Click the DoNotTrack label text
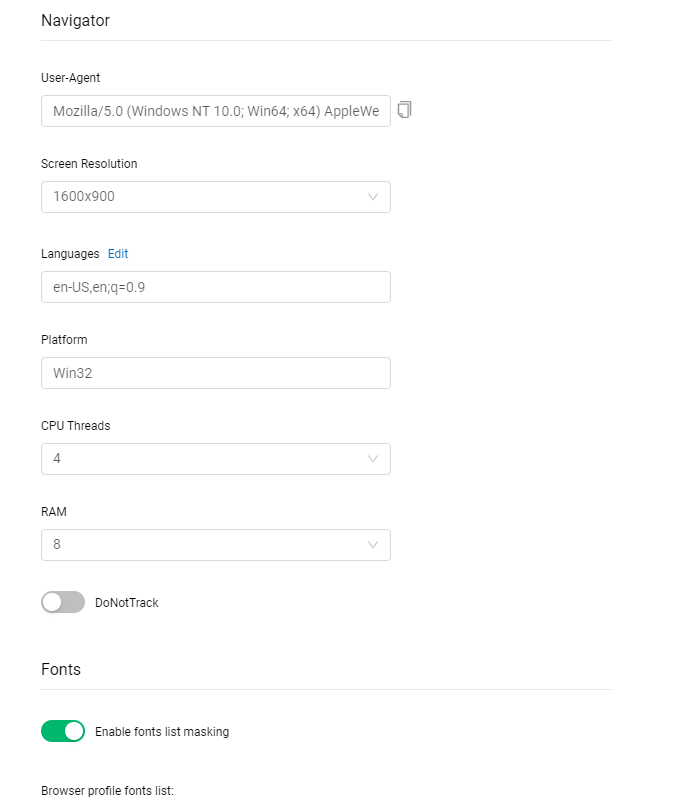The width and height of the screenshot is (698, 811). tap(127, 603)
